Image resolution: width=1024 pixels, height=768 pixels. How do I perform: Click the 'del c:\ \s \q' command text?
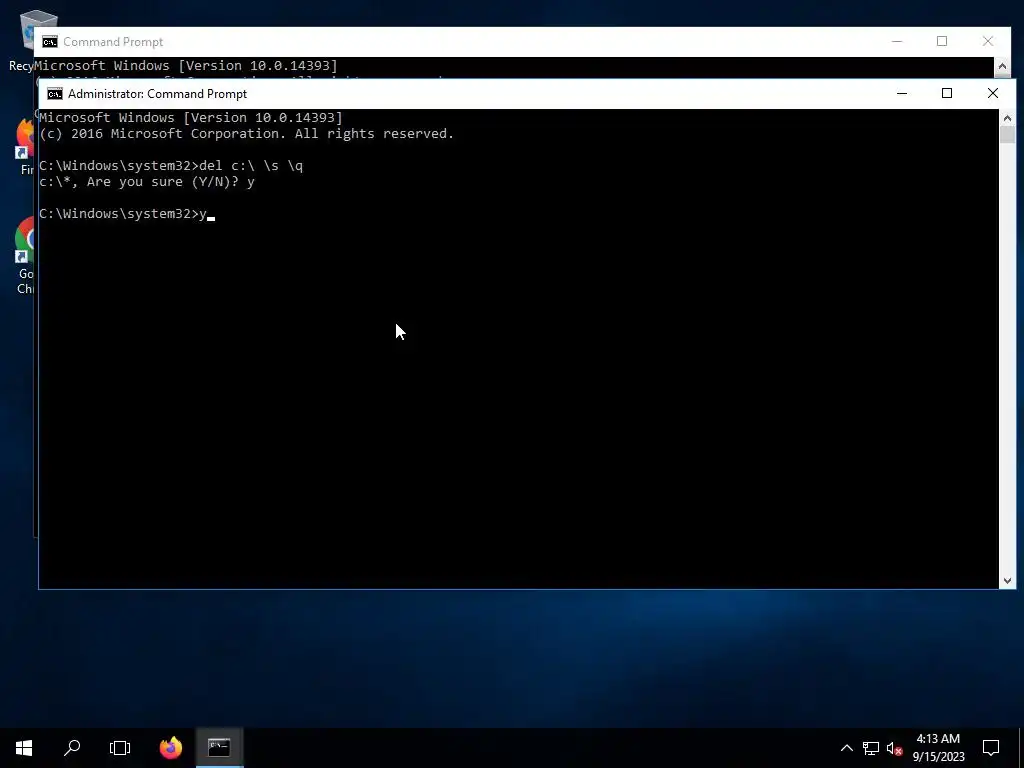click(251, 166)
